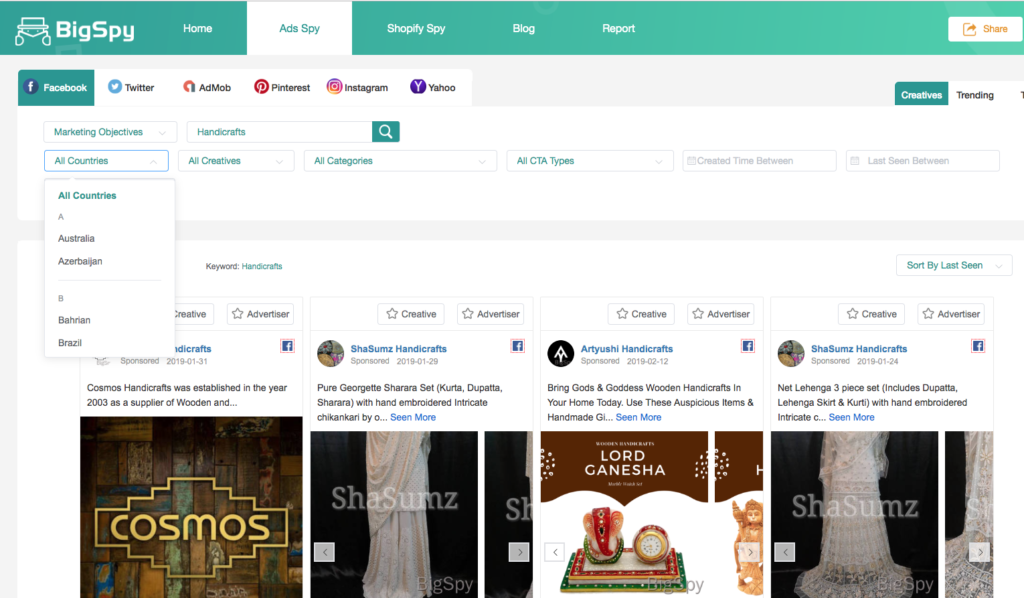Next image arrow on Net Lehenga ad

980,552
